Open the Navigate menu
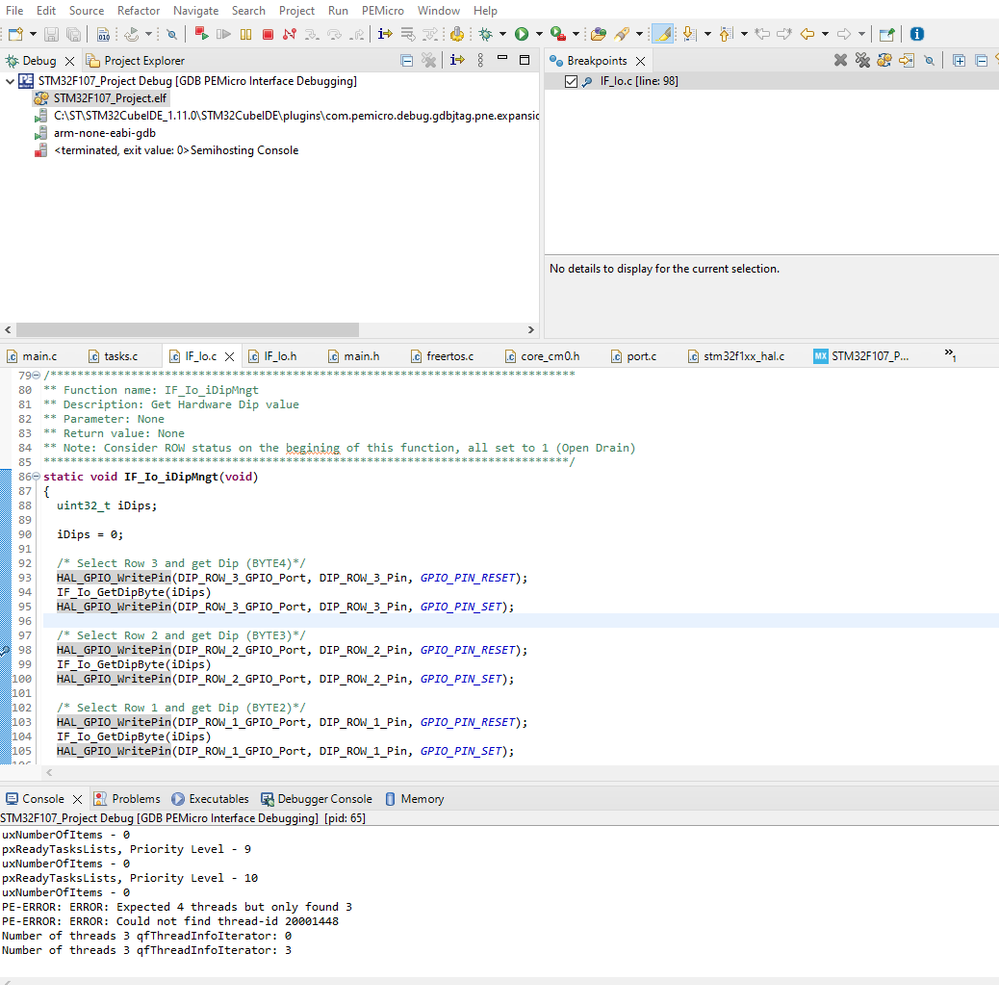Screen dimensions: 999x985 tap(196, 11)
